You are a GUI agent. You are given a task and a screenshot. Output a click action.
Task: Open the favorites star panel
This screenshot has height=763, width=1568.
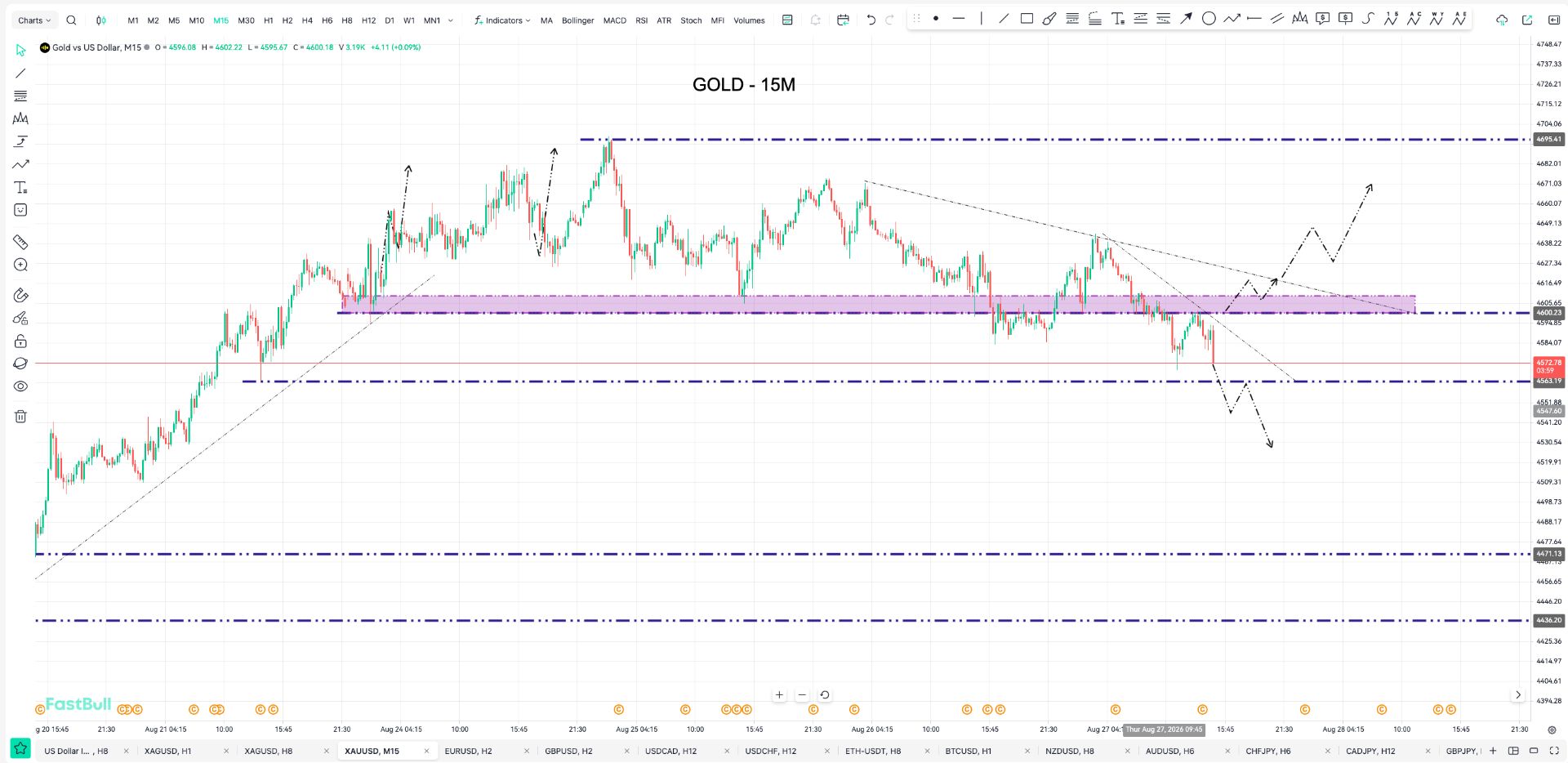20,748
